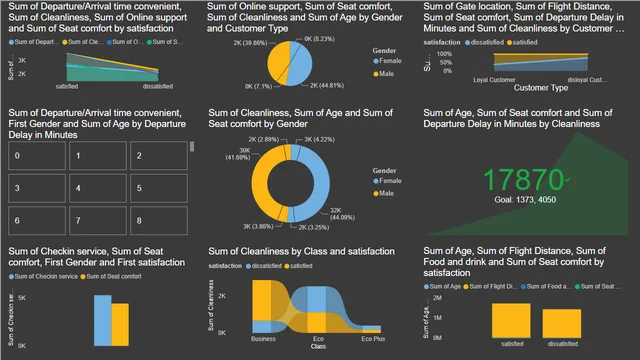
Task: Click Female legend entry in pie chart
Action: [x=387, y=61]
